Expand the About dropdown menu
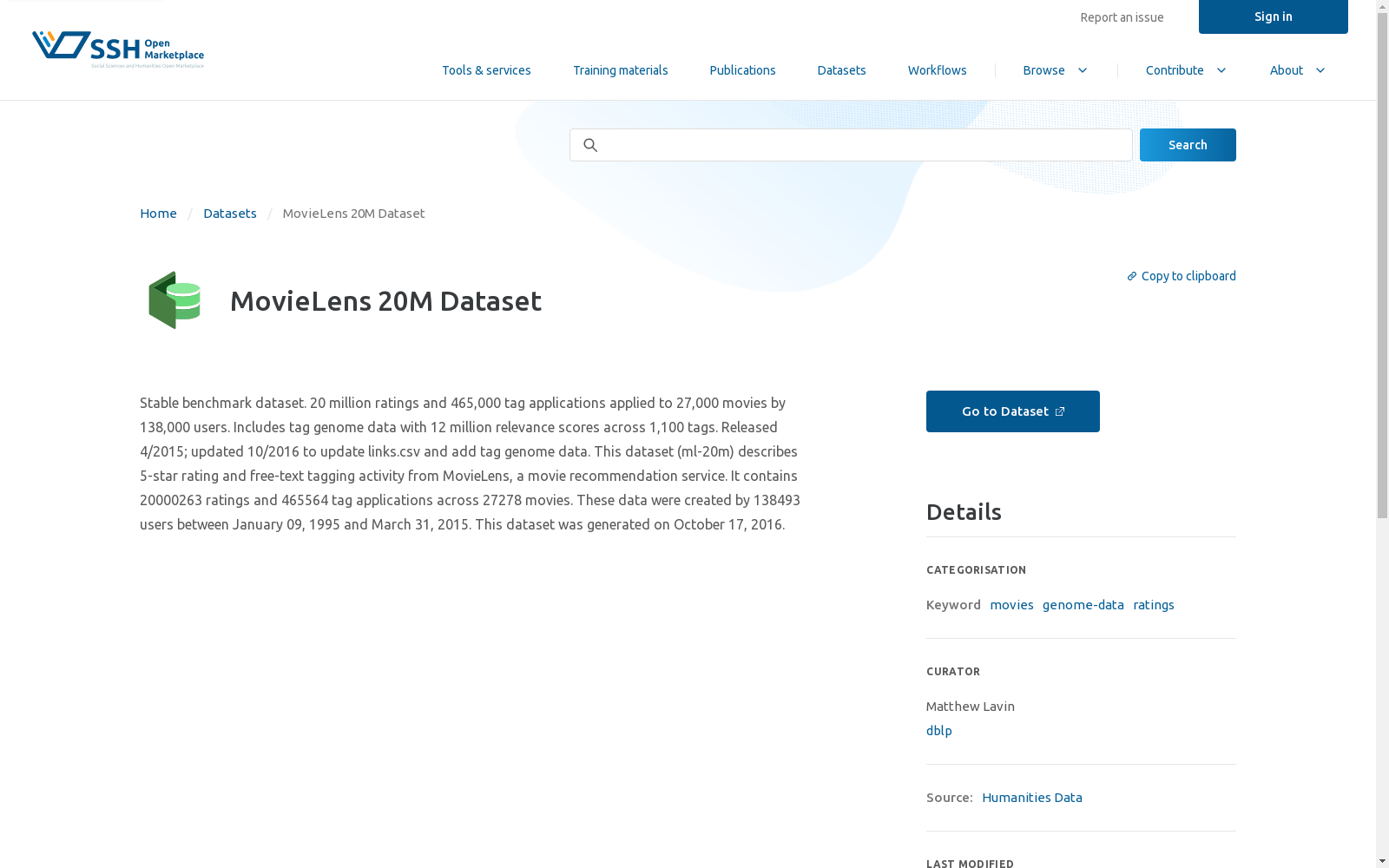The image size is (1389, 868). 1298,70
